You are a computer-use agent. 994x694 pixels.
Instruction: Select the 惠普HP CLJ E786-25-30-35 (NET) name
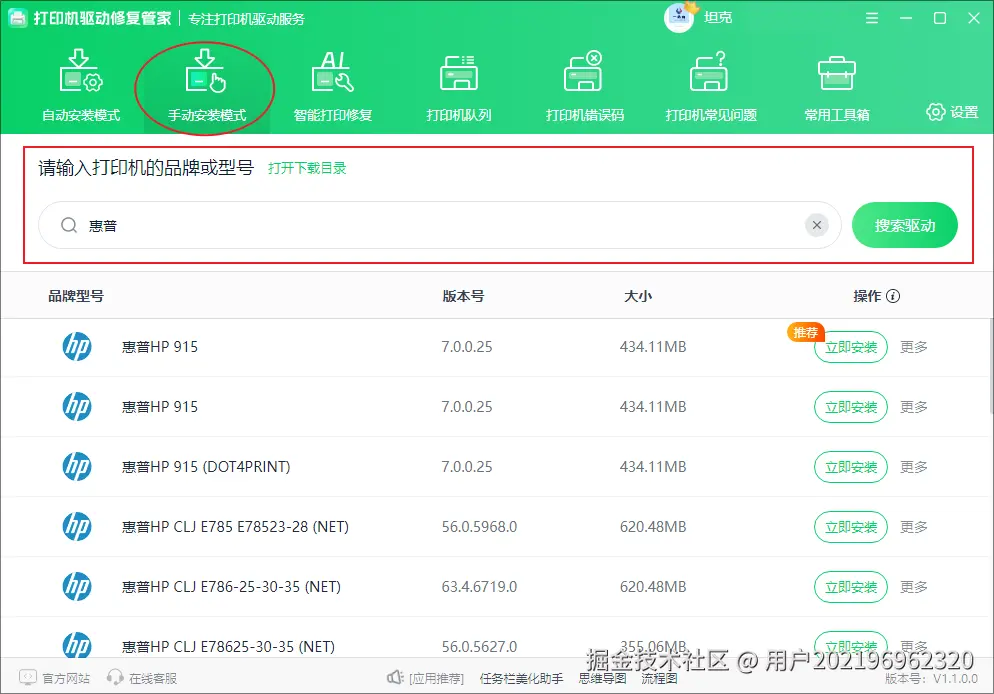pos(231,587)
